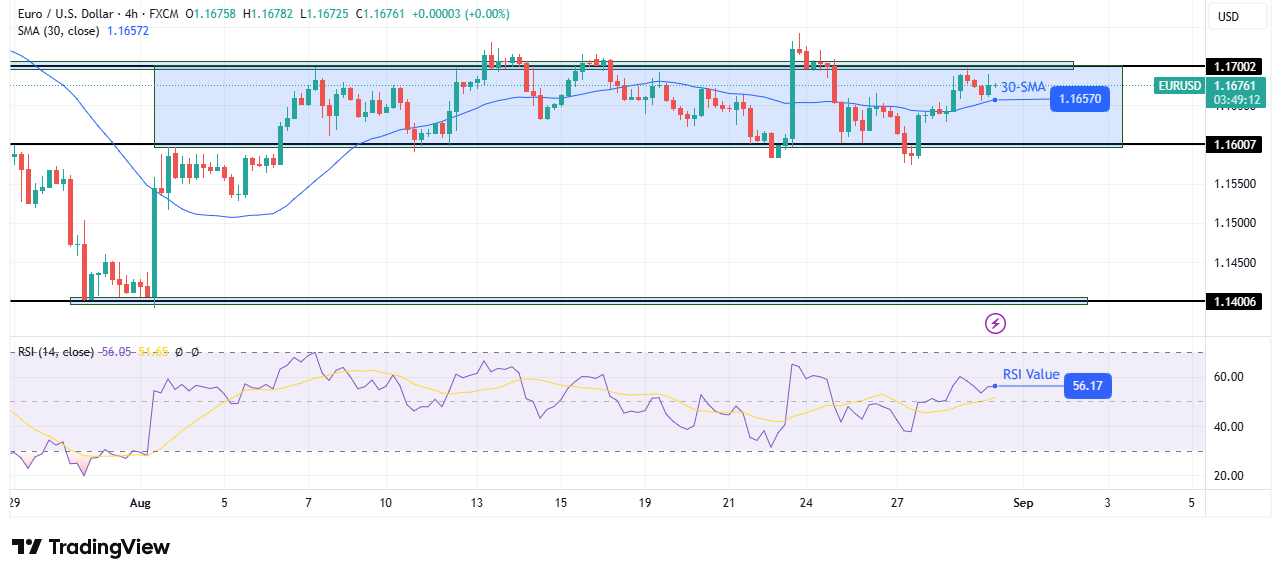
Task: Click the Sep label on the date axis
Action: (x=1023, y=503)
